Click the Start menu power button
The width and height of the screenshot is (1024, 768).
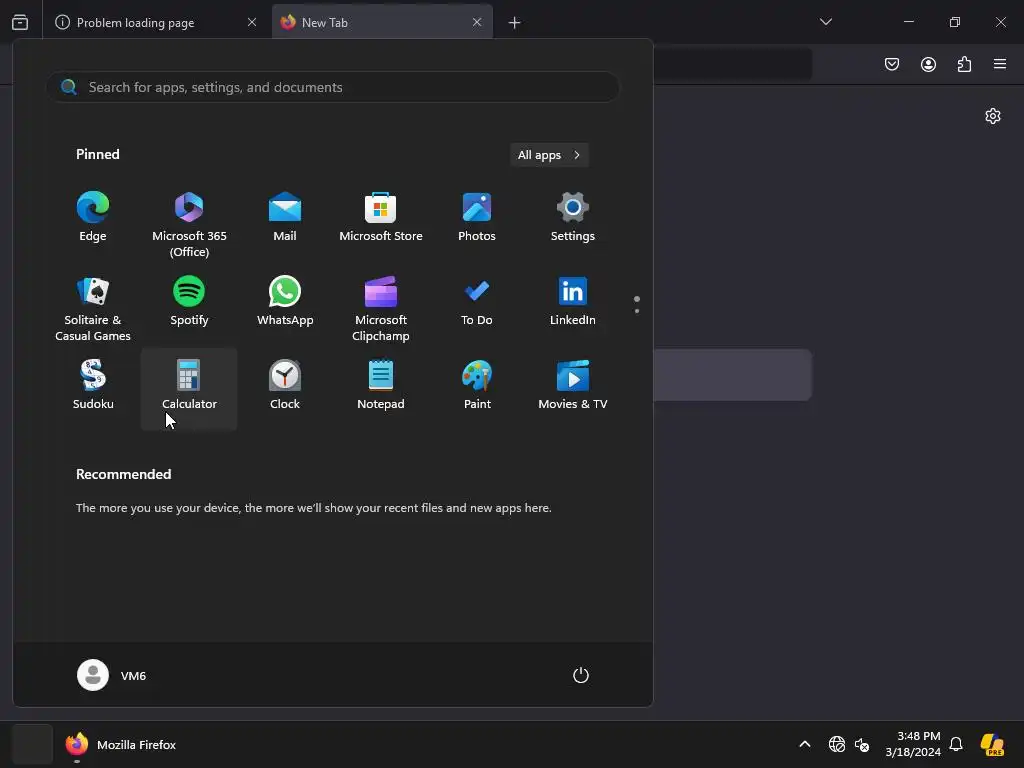tap(581, 675)
